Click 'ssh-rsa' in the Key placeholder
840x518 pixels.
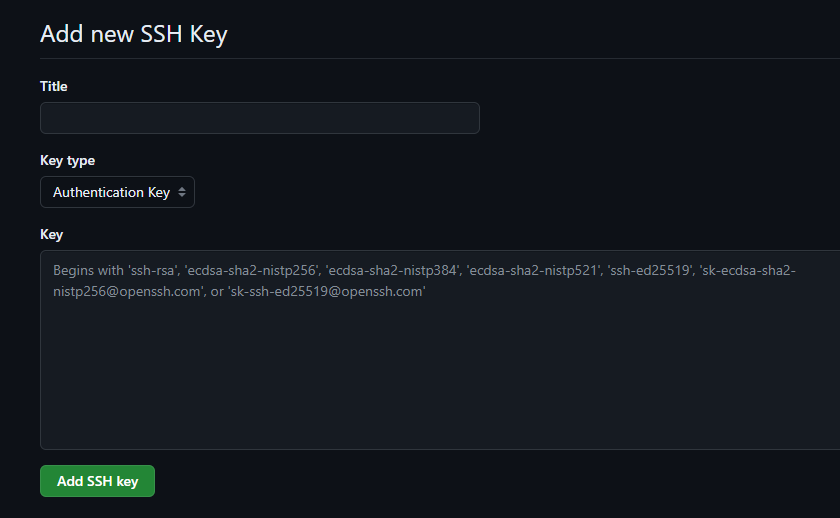click(x=152, y=271)
